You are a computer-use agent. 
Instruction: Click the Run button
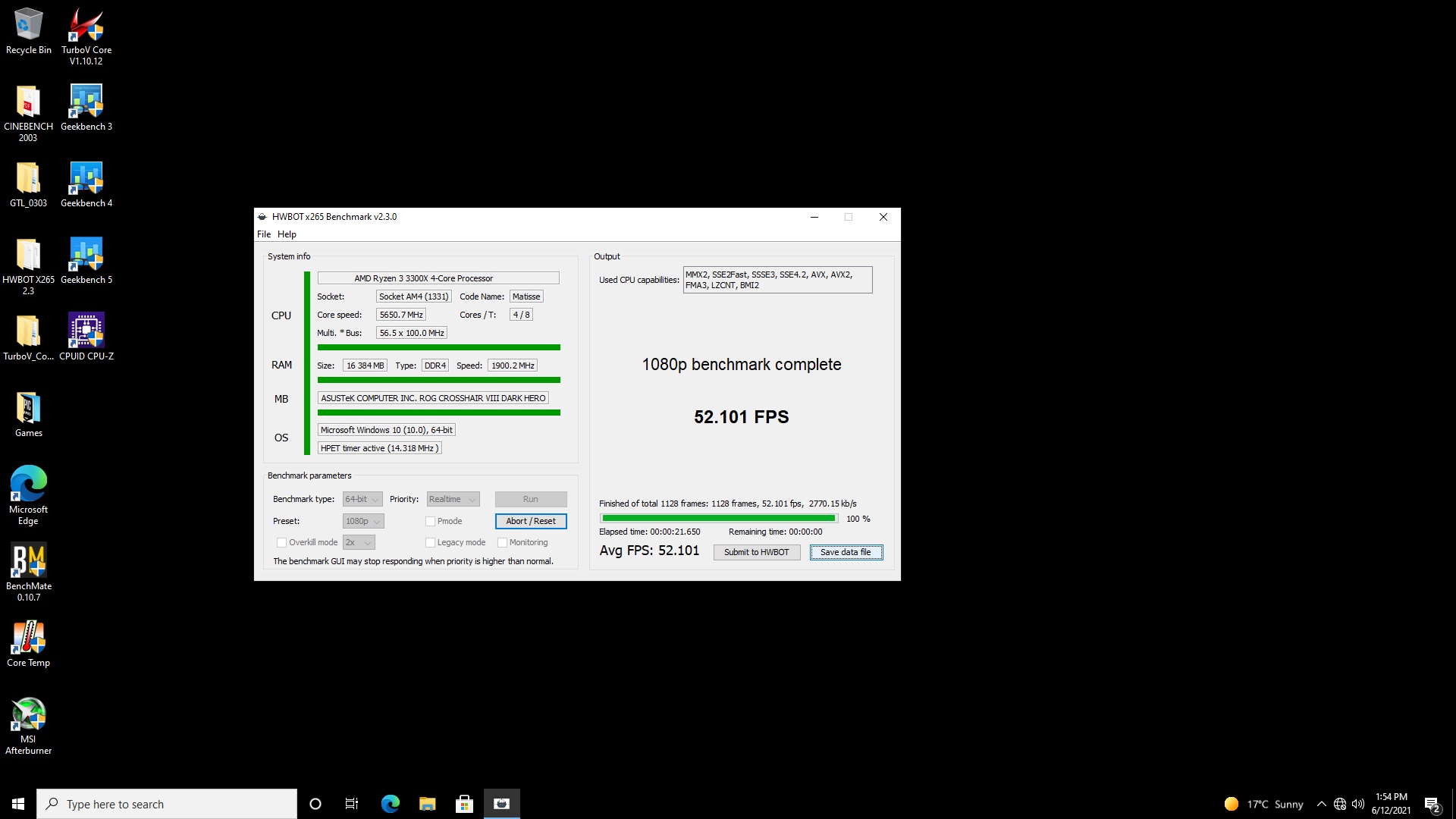coord(531,499)
